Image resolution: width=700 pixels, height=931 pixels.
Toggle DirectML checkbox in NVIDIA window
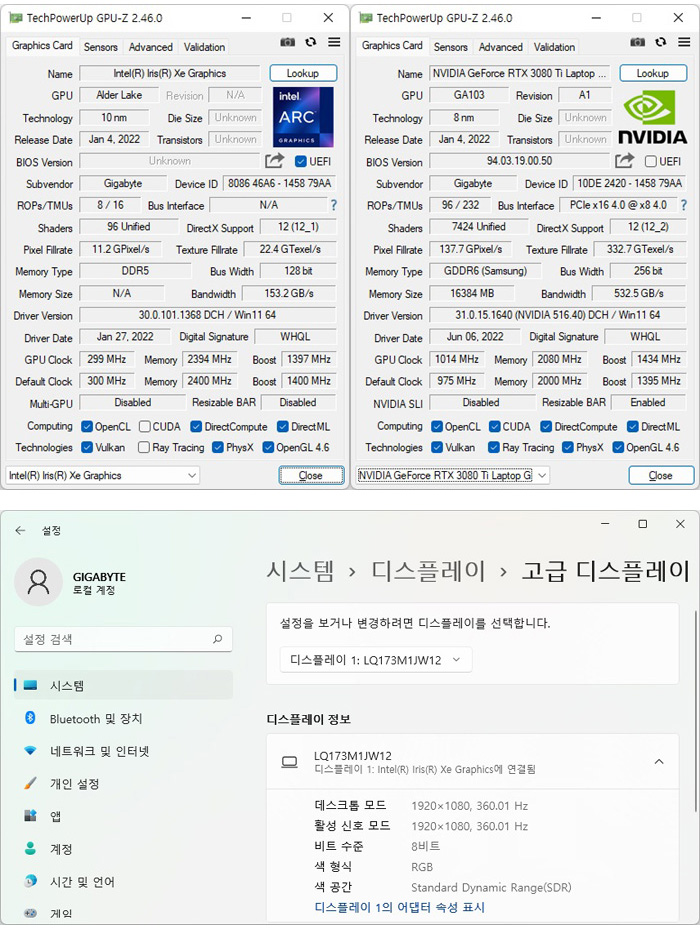tap(633, 427)
